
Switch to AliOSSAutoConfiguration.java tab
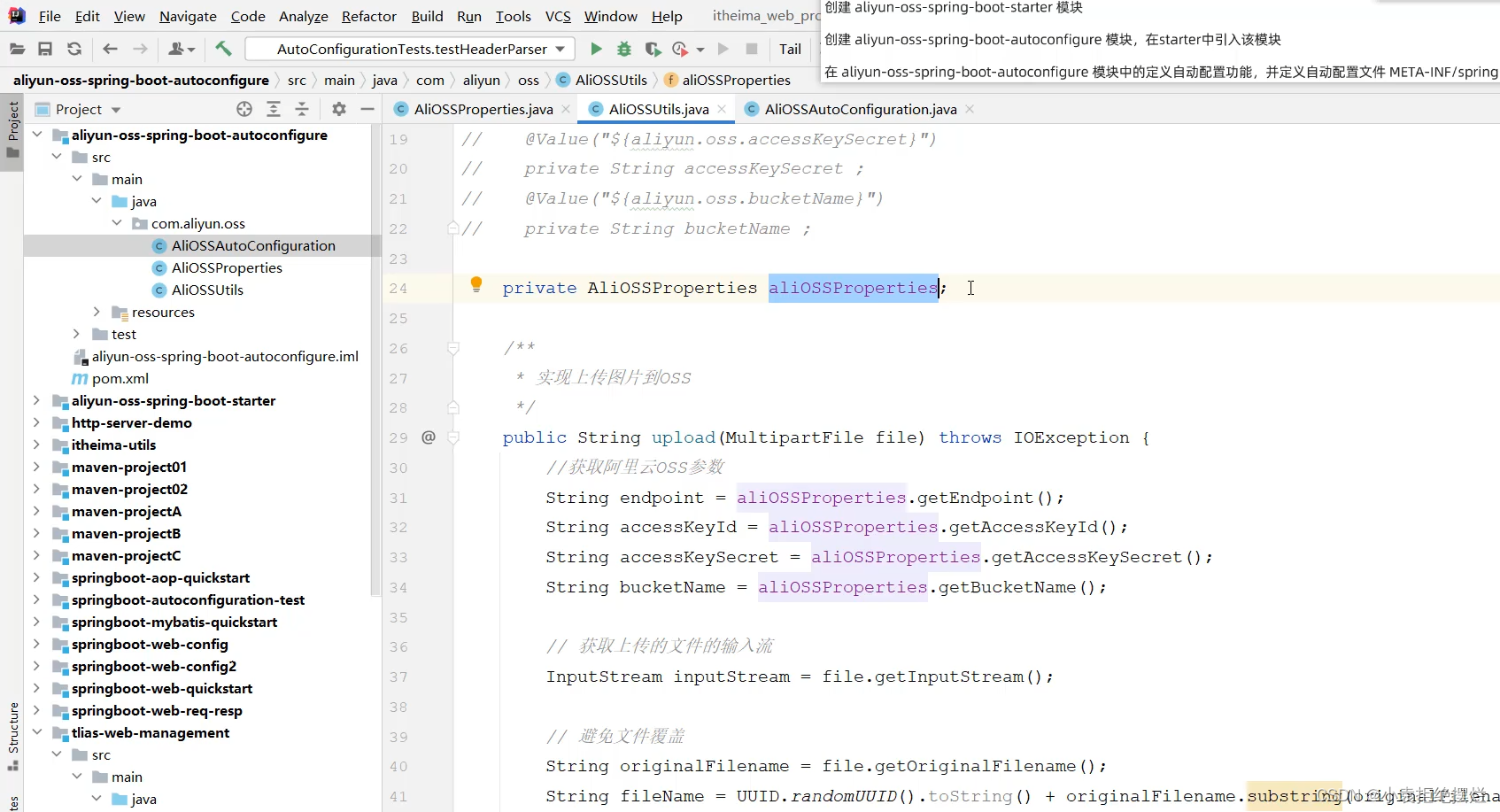(x=861, y=109)
